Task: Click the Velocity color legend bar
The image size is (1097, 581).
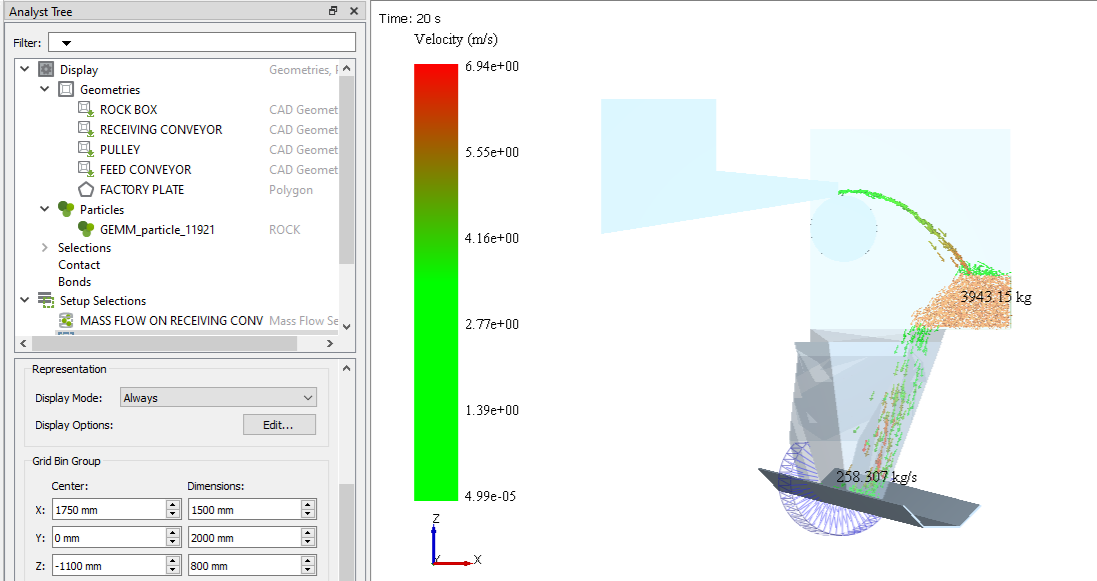Action: point(435,282)
